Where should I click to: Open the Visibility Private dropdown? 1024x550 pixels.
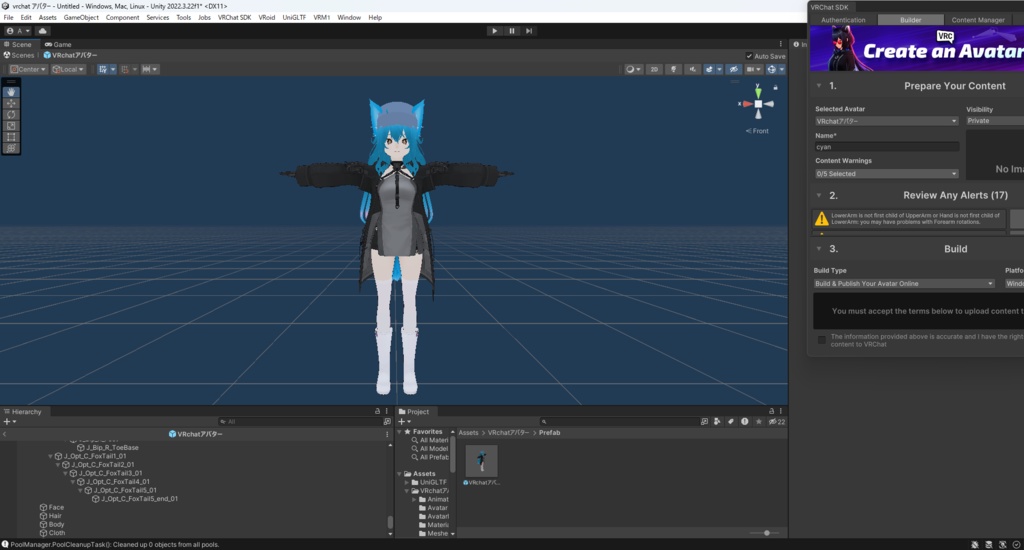[x=995, y=121]
